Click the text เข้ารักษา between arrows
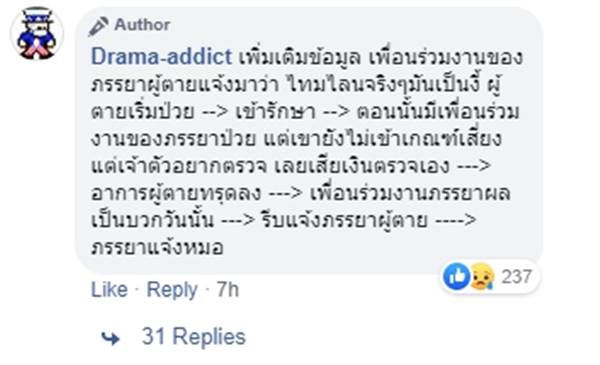The width and height of the screenshot is (600, 365). click(x=276, y=112)
